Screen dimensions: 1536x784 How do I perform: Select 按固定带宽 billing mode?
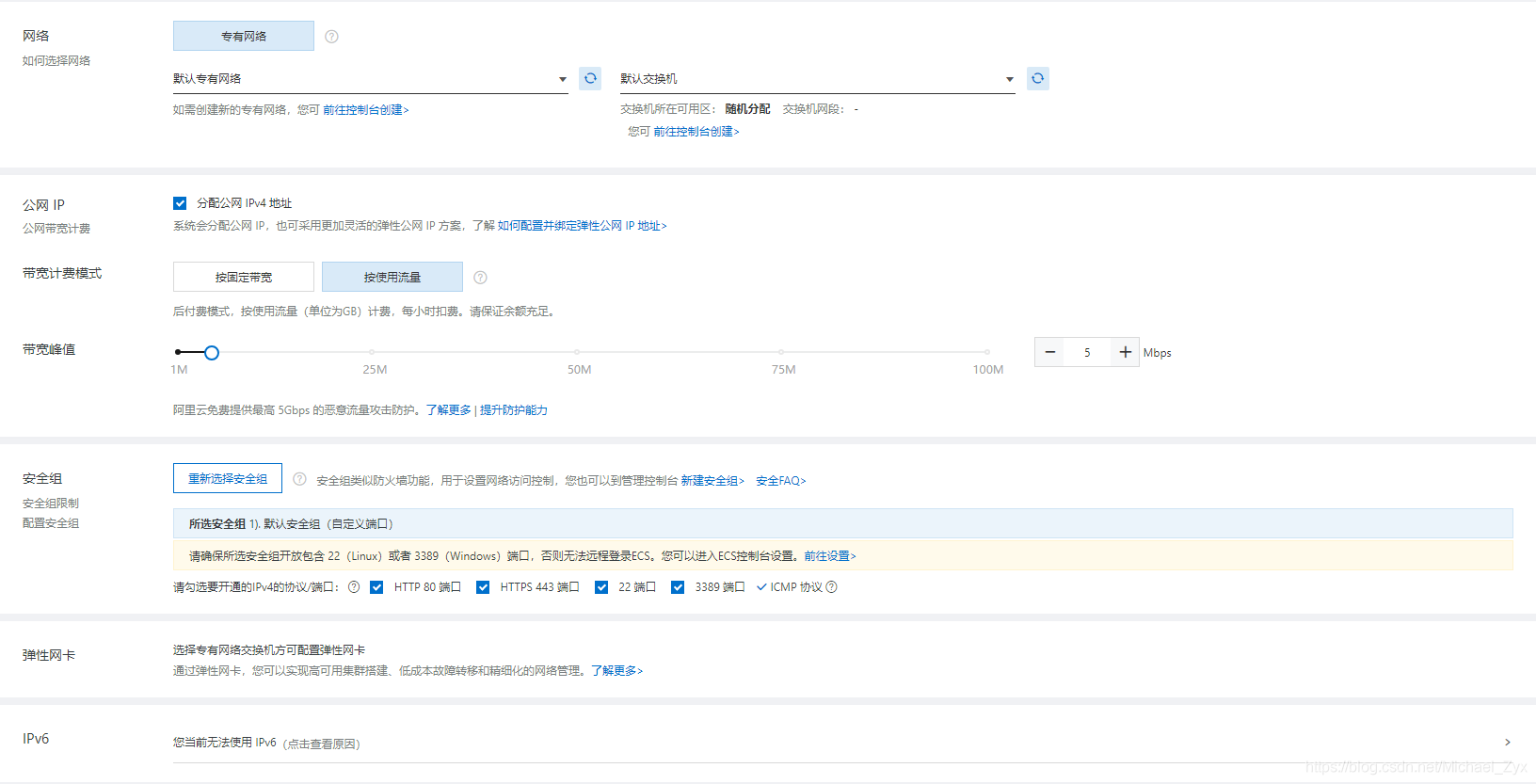[244, 277]
